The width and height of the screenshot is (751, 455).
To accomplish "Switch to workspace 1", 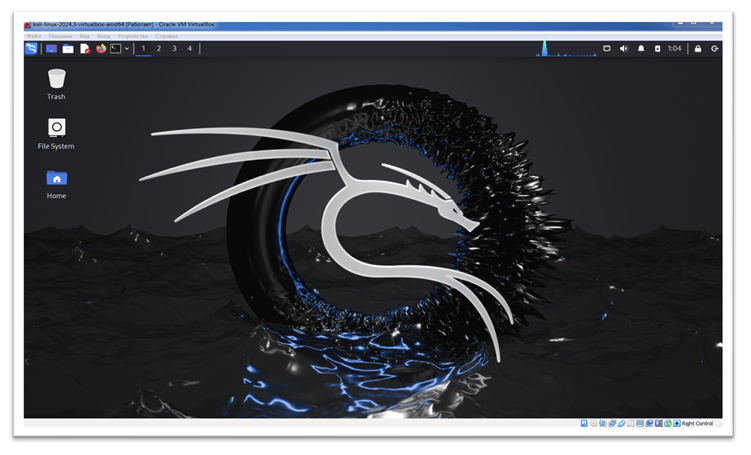I will pos(143,48).
